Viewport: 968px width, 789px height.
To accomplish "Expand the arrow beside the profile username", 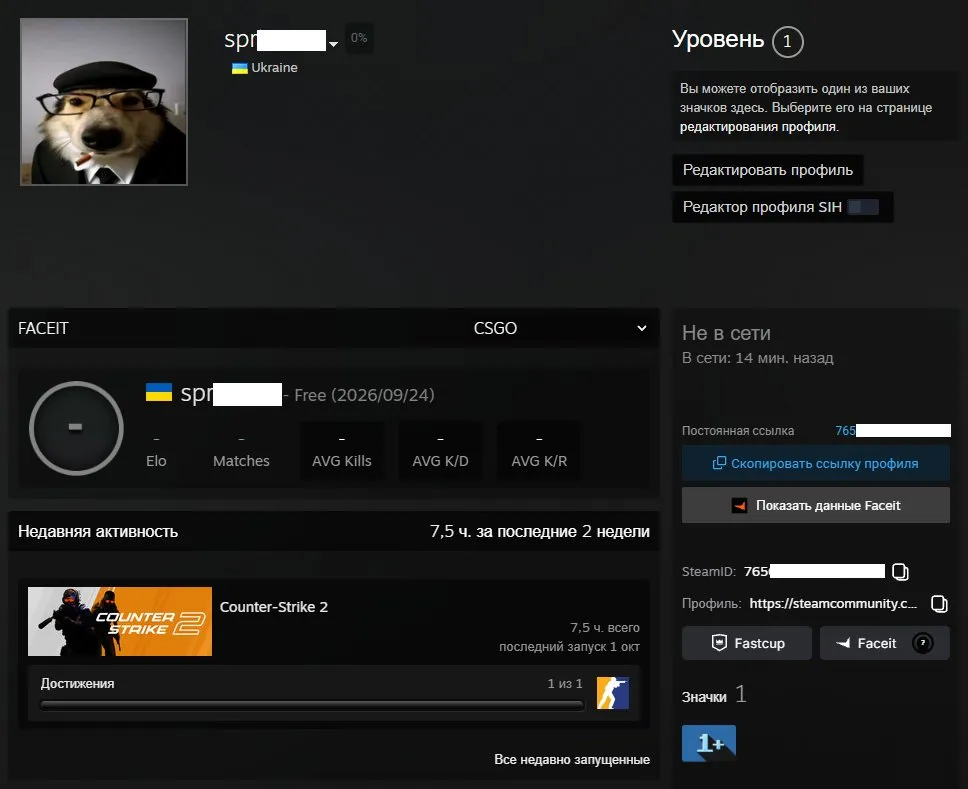I will click(x=333, y=44).
